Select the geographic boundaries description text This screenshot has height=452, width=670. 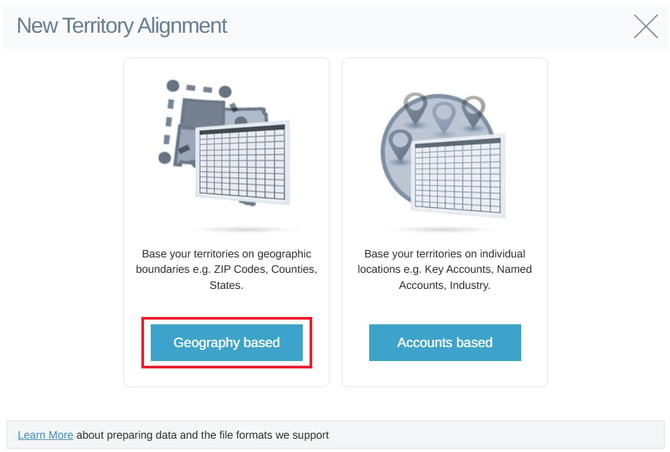[226, 270]
